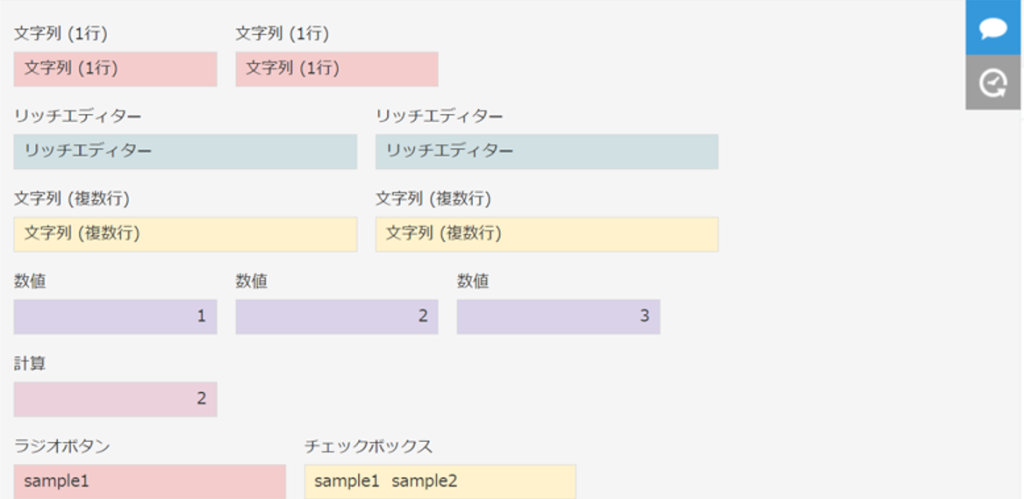Click the third 数値 label
The width and height of the screenshot is (1024, 499).
473,282
